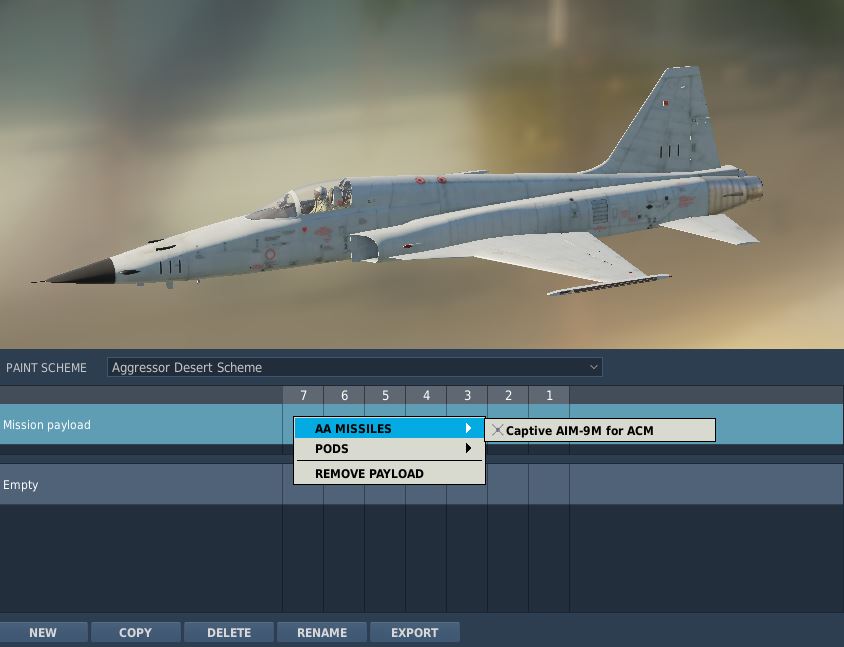This screenshot has width=844, height=647.
Task: Select pylon column header 2
Action: pyautogui.click(x=508, y=396)
